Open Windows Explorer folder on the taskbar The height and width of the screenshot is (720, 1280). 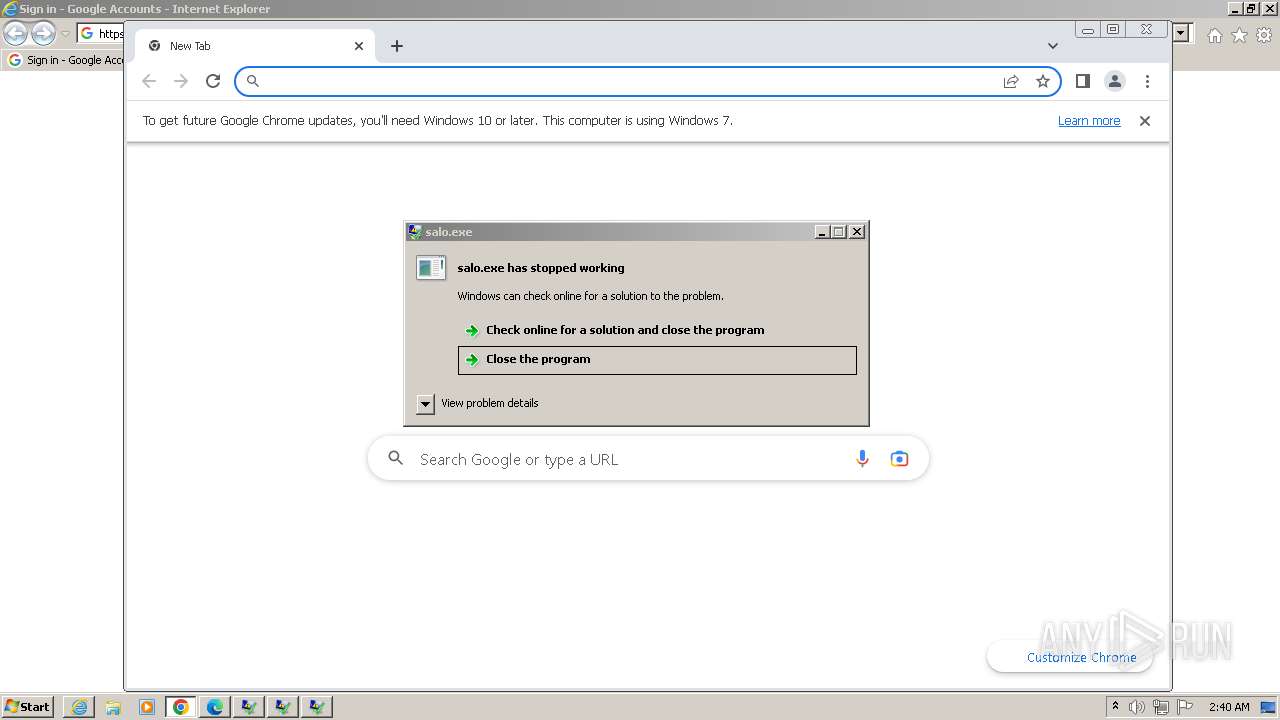113,707
